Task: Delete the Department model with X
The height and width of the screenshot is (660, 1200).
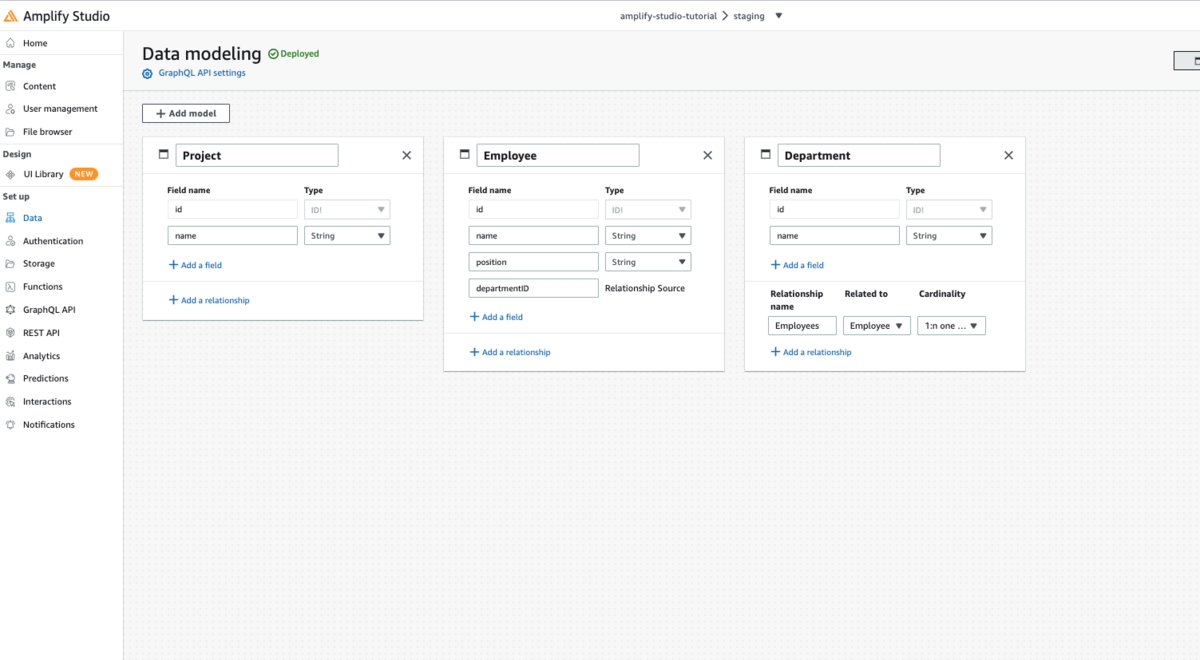Action: [1009, 156]
